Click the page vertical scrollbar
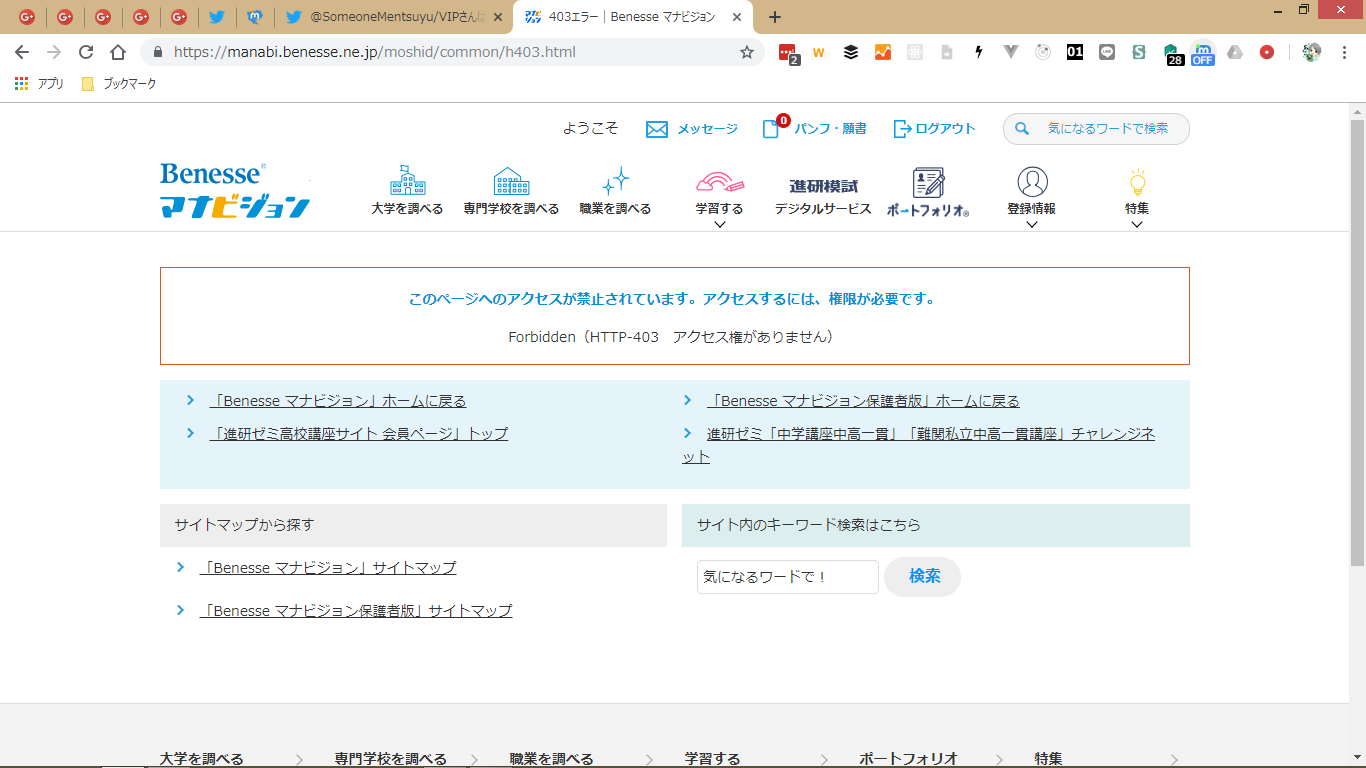1366x768 pixels. click(x=1357, y=340)
